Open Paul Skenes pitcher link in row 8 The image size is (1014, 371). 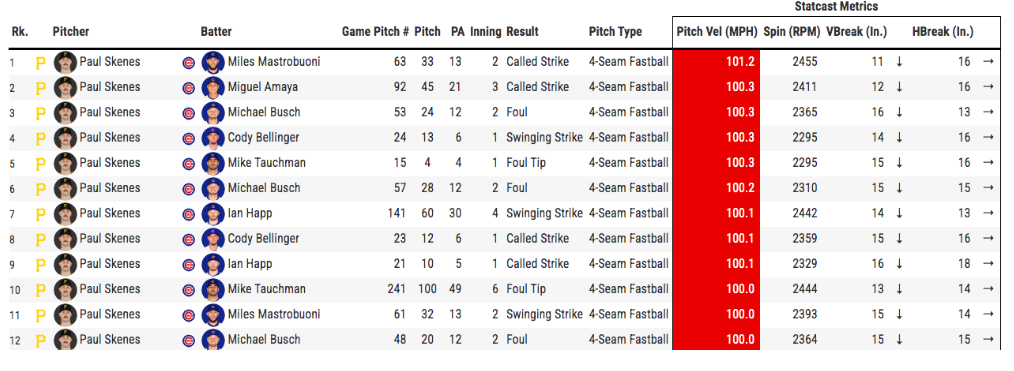pos(110,238)
